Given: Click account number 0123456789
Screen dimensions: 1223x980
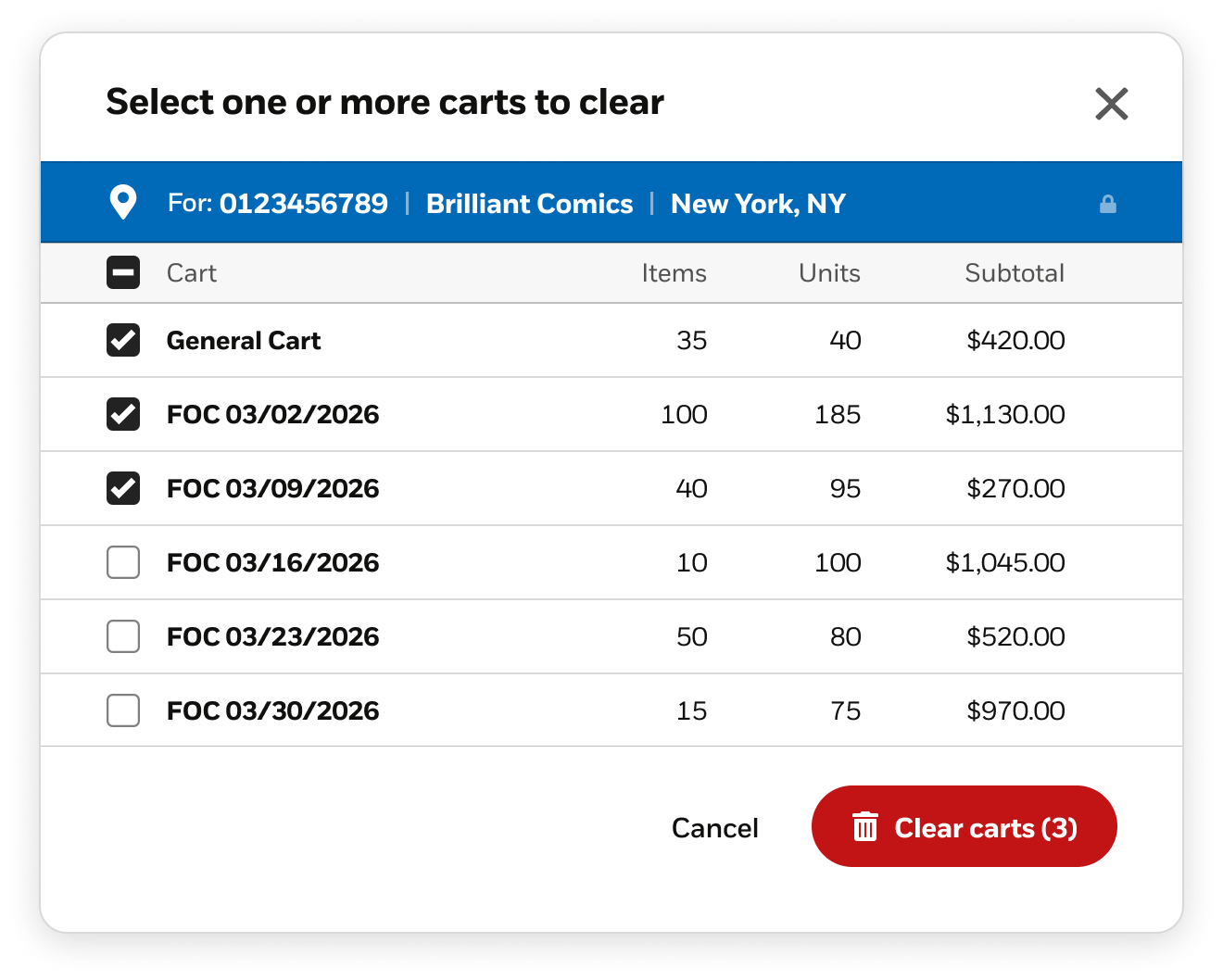Looking at the screenshot, I should tap(303, 204).
